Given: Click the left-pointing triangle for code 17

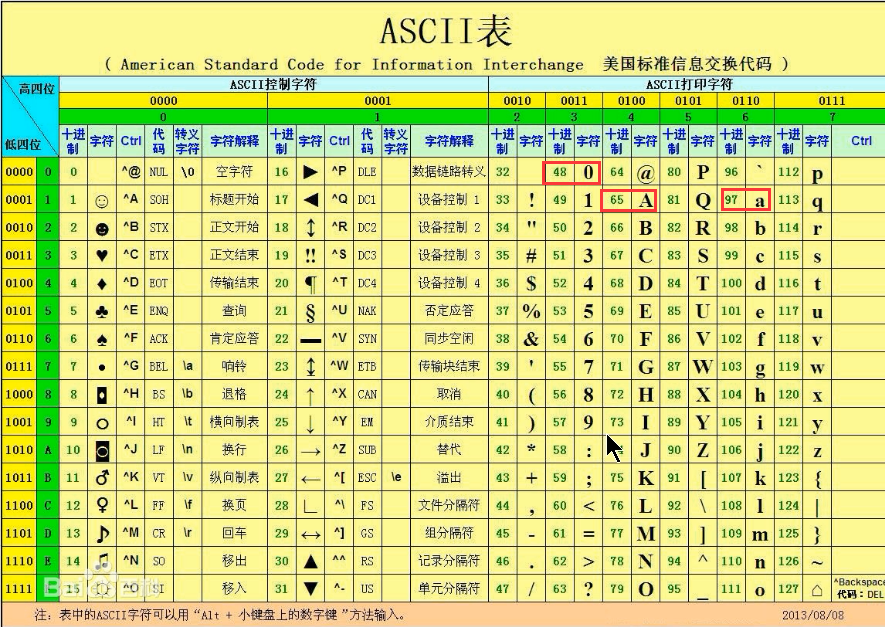Looking at the screenshot, I should pos(310,200).
